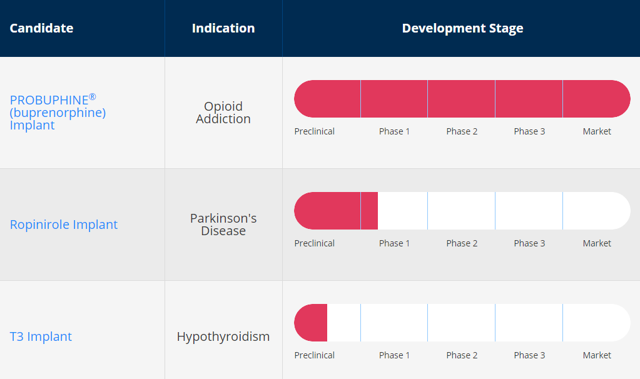Click the Indication column header
Viewport: 640px width, 379px height.
(223, 28)
